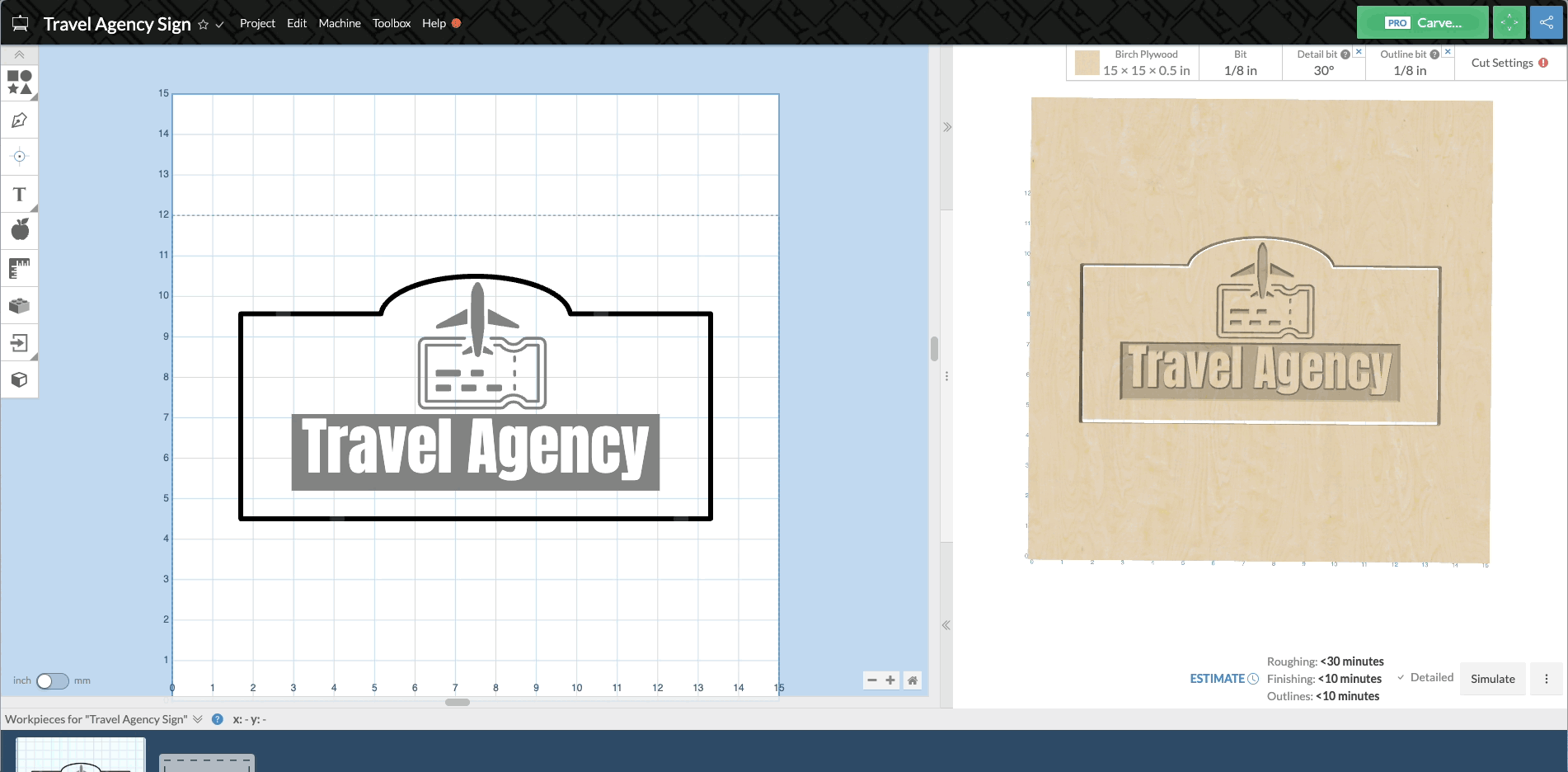Open the 3D box tool icon

pyautogui.click(x=19, y=379)
